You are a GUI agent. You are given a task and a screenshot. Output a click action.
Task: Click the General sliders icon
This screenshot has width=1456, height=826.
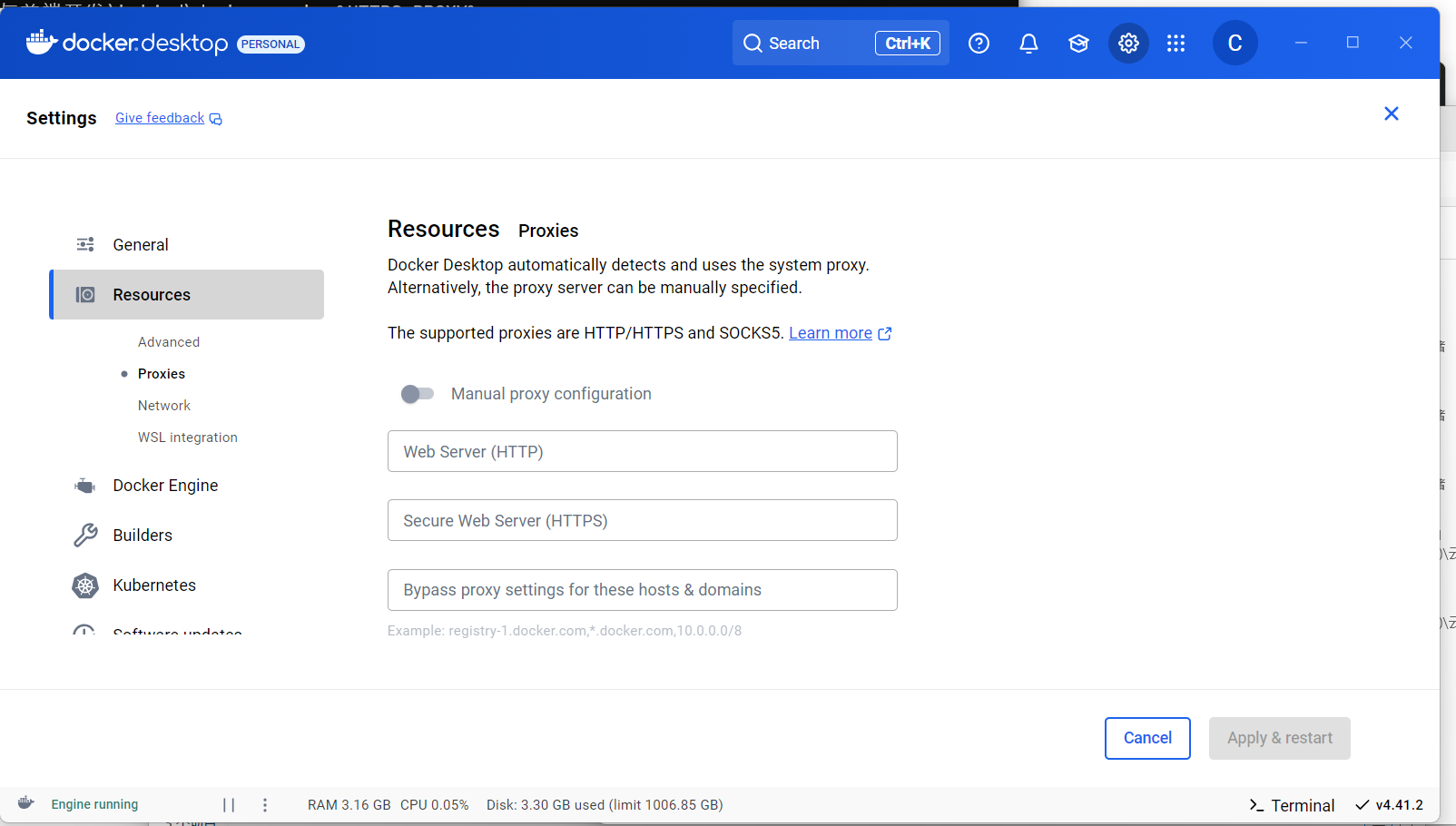tap(85, 244)
